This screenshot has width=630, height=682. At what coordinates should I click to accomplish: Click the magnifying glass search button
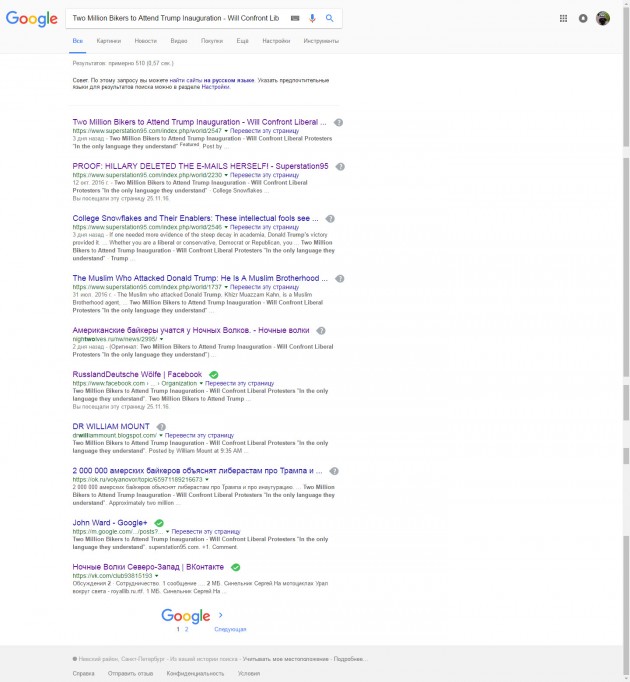tap(330, 19)
